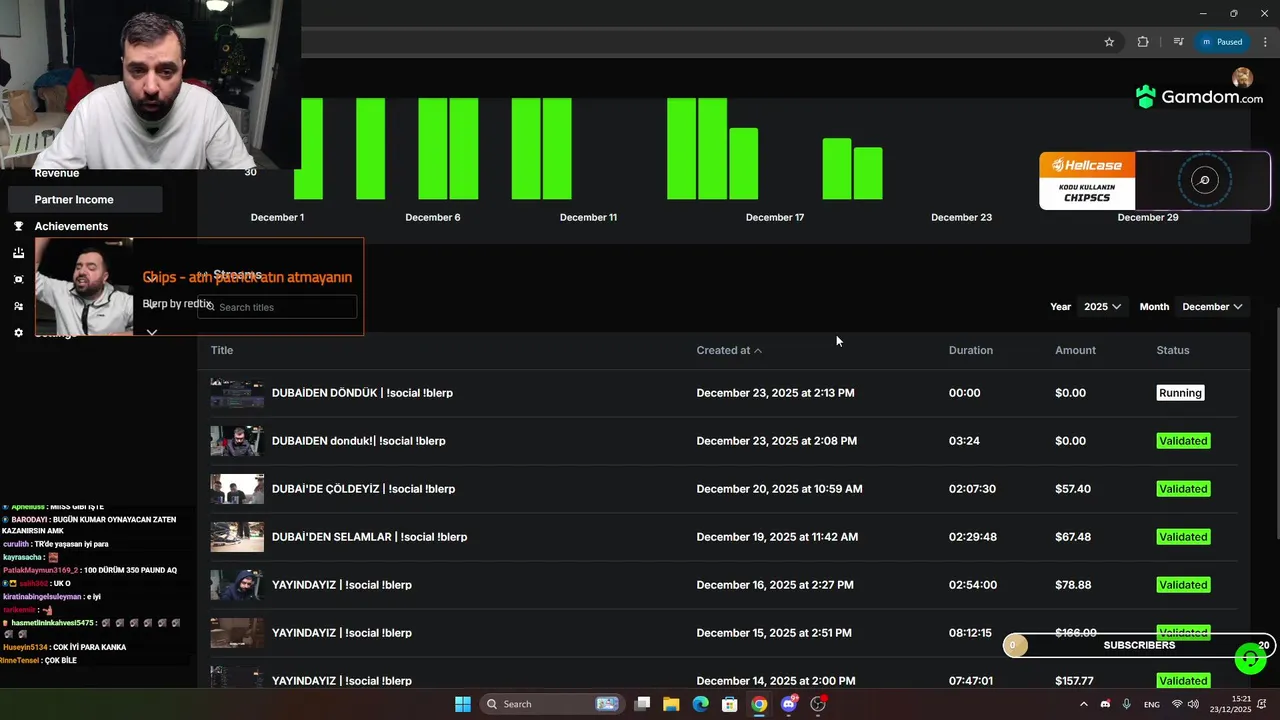
Task: Open the Month December dropdown
Action: (1212, 307)
